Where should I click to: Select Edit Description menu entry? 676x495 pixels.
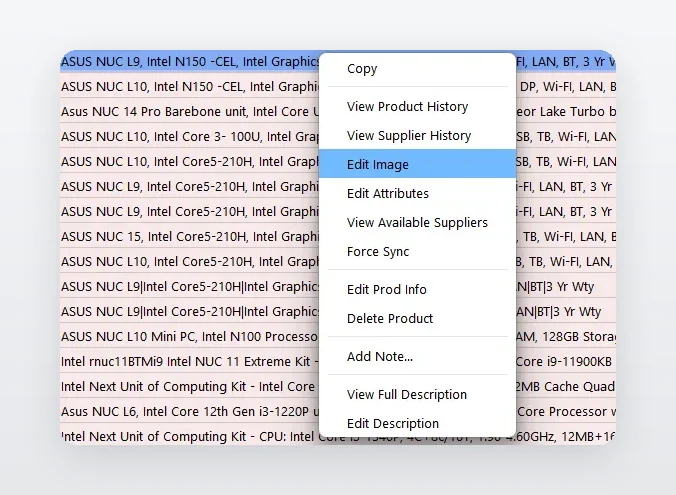(x=417, y=423)
